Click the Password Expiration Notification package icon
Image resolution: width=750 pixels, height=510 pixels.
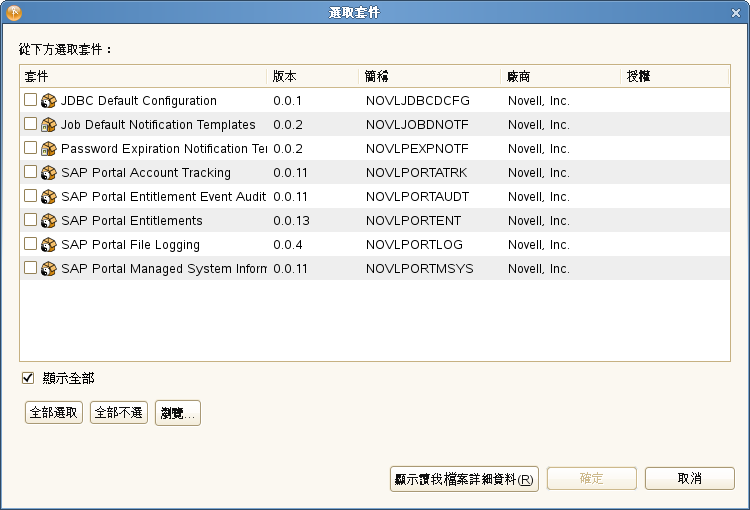pyautogui.click(x=48, y=149)
